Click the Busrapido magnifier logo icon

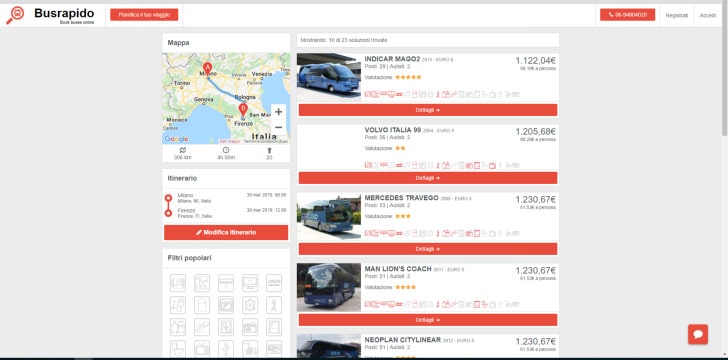click(x=14, y=15)
